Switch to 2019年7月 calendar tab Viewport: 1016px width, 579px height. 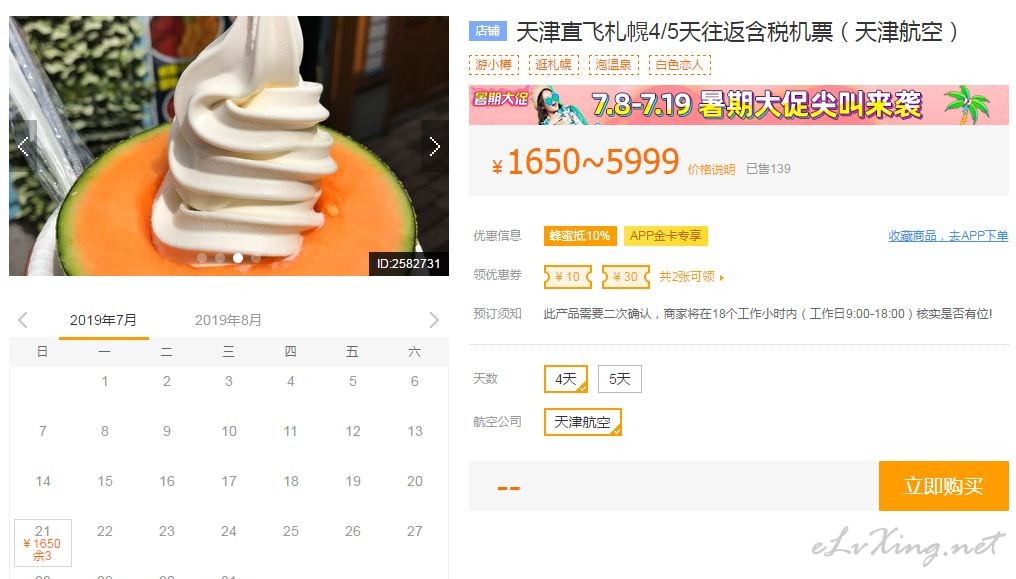[x=104, y=320]
